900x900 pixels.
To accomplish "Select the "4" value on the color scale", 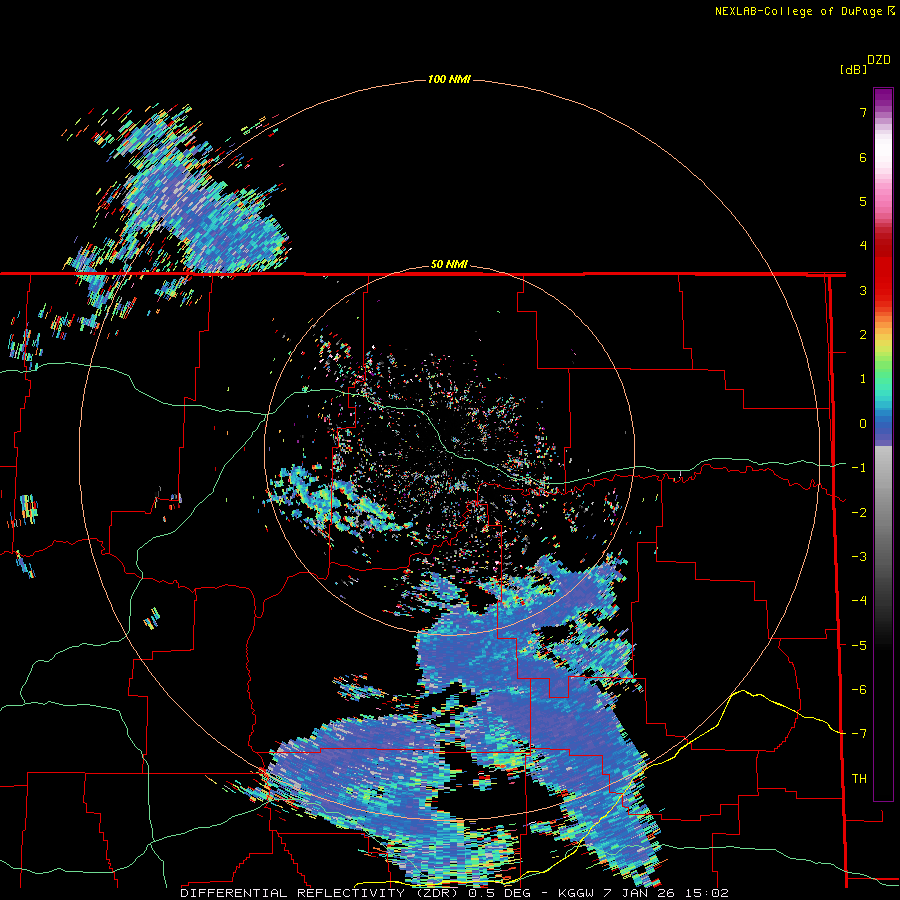I will click(x=863, y=246).
